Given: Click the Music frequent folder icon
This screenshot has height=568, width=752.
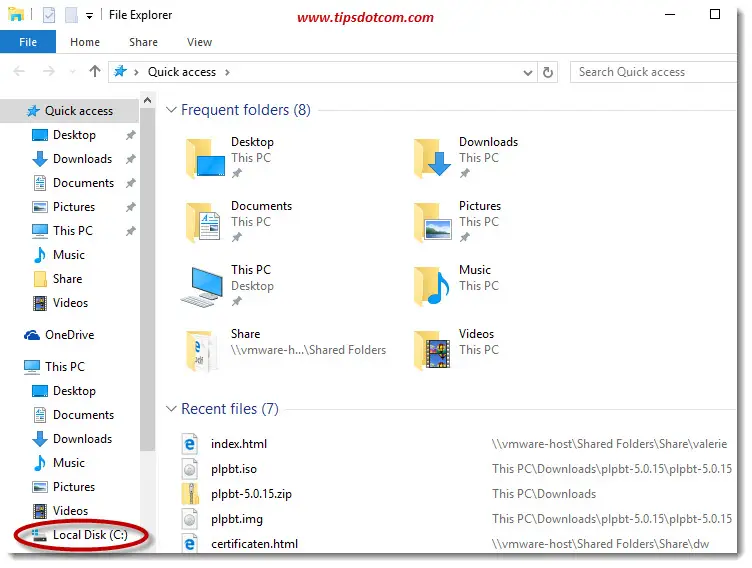Looking at the screenshot, I should point(431,285).
